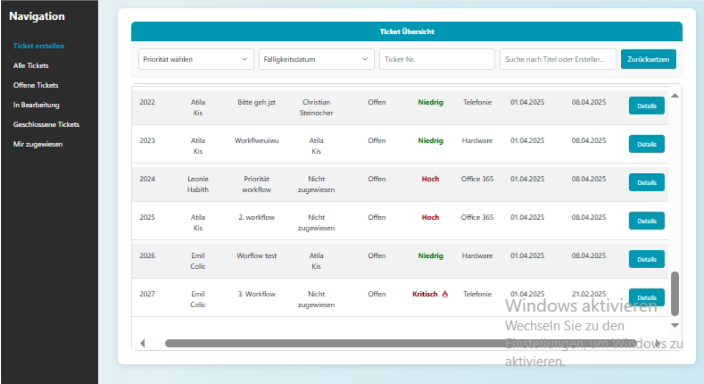Click the Zurücksetzen button
The image size is (704, 384).
click(648, 59)
